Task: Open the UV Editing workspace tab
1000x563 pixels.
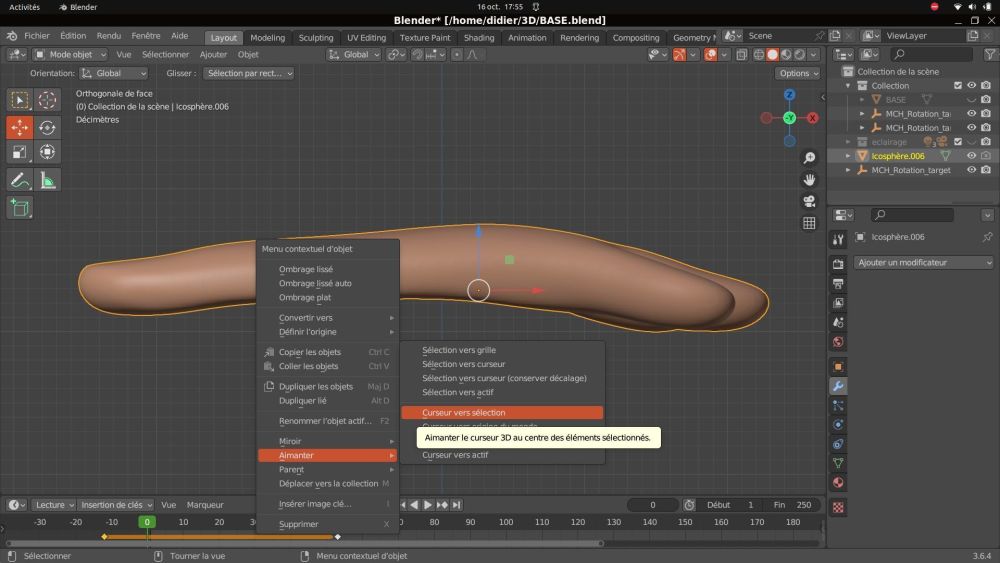Action: pyautogui.click(x=366, y=38)
